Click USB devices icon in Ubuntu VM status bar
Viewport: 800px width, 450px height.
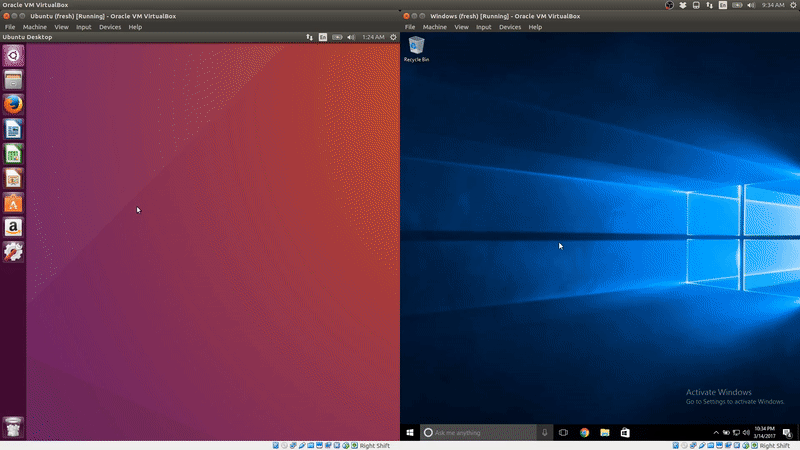302,445
